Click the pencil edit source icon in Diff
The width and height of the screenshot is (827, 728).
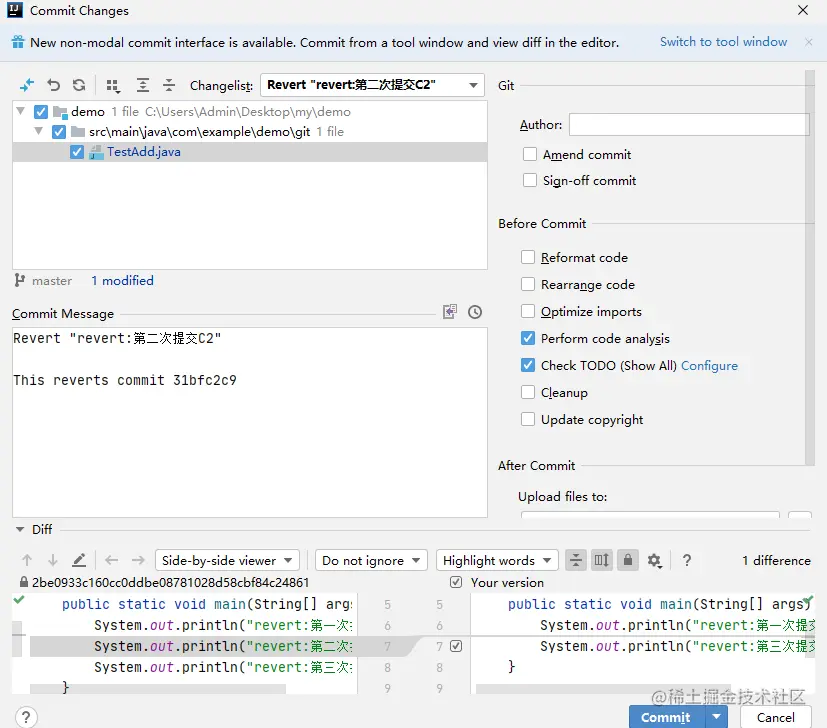[x=79, y=560]
